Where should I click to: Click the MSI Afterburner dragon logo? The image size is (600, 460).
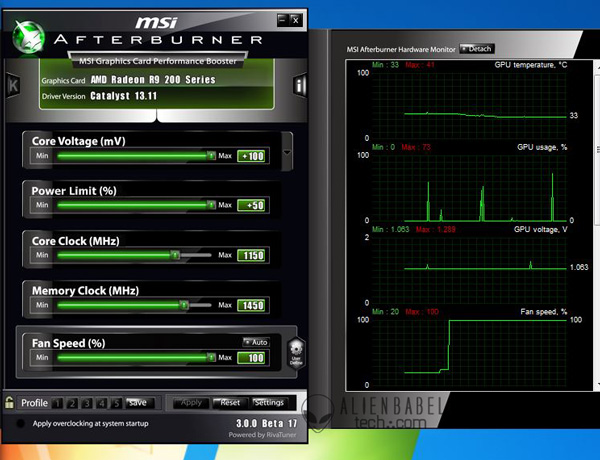pos(29,37)
